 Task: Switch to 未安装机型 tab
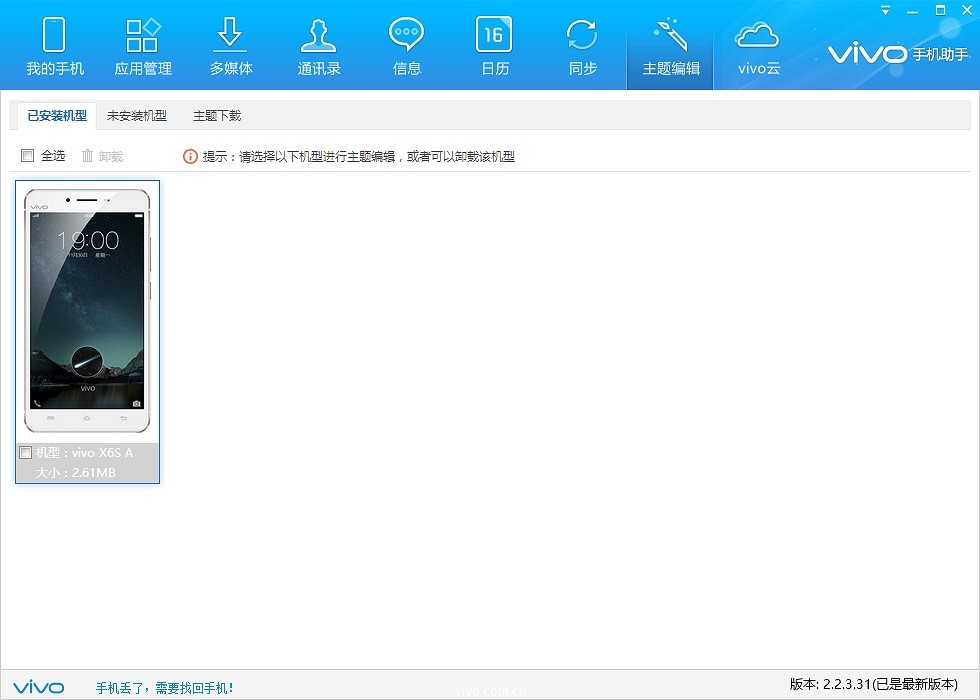(137, 116)
